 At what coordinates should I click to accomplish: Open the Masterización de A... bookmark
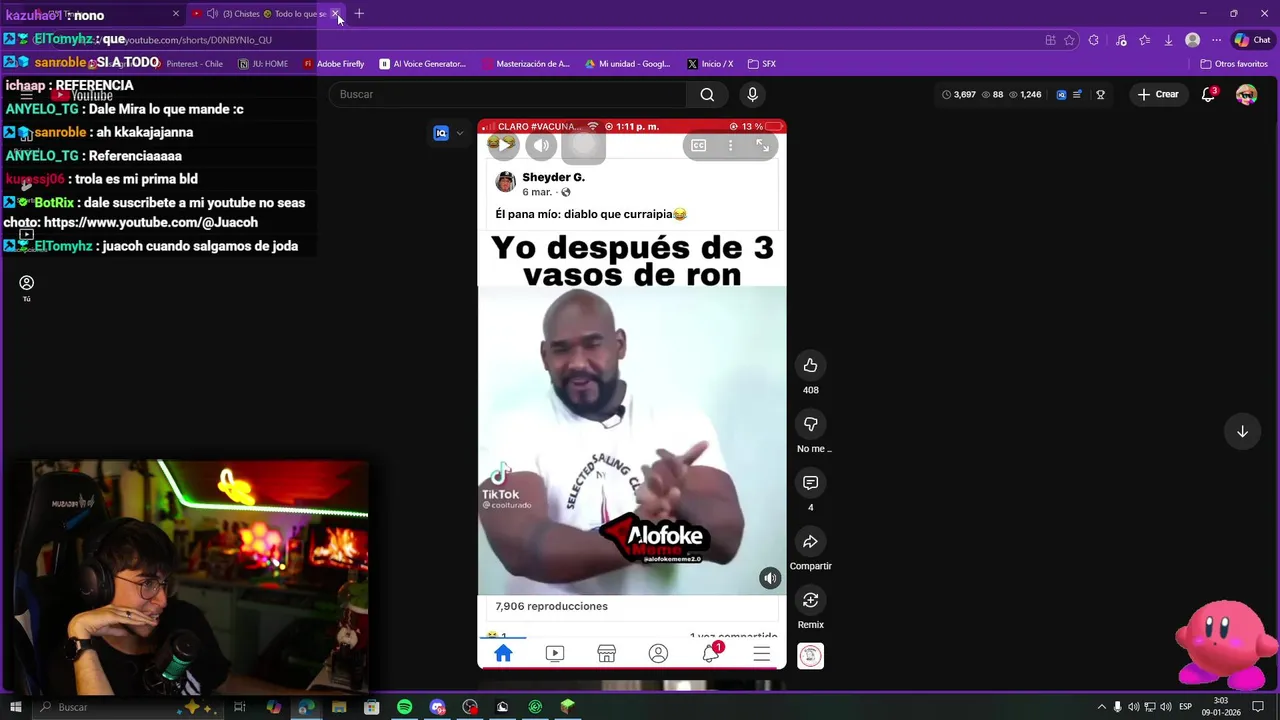point(525,64)
